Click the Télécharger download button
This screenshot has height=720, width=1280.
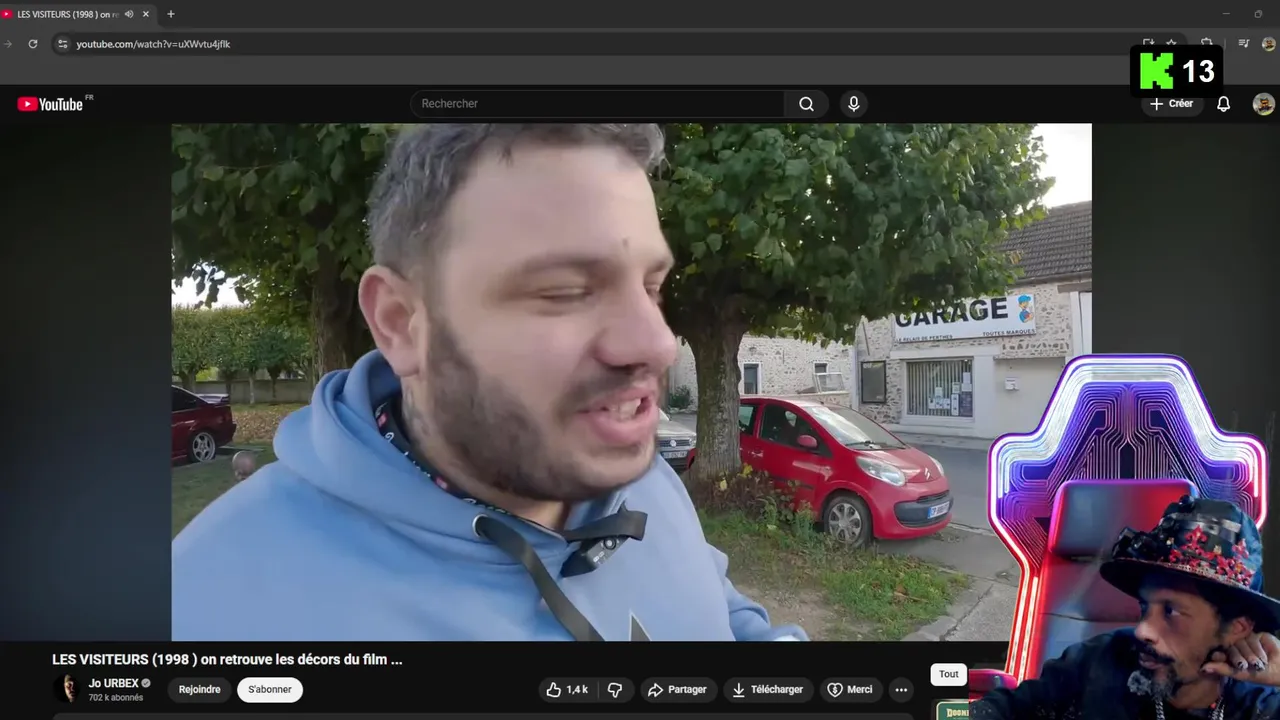coord(767,690)
